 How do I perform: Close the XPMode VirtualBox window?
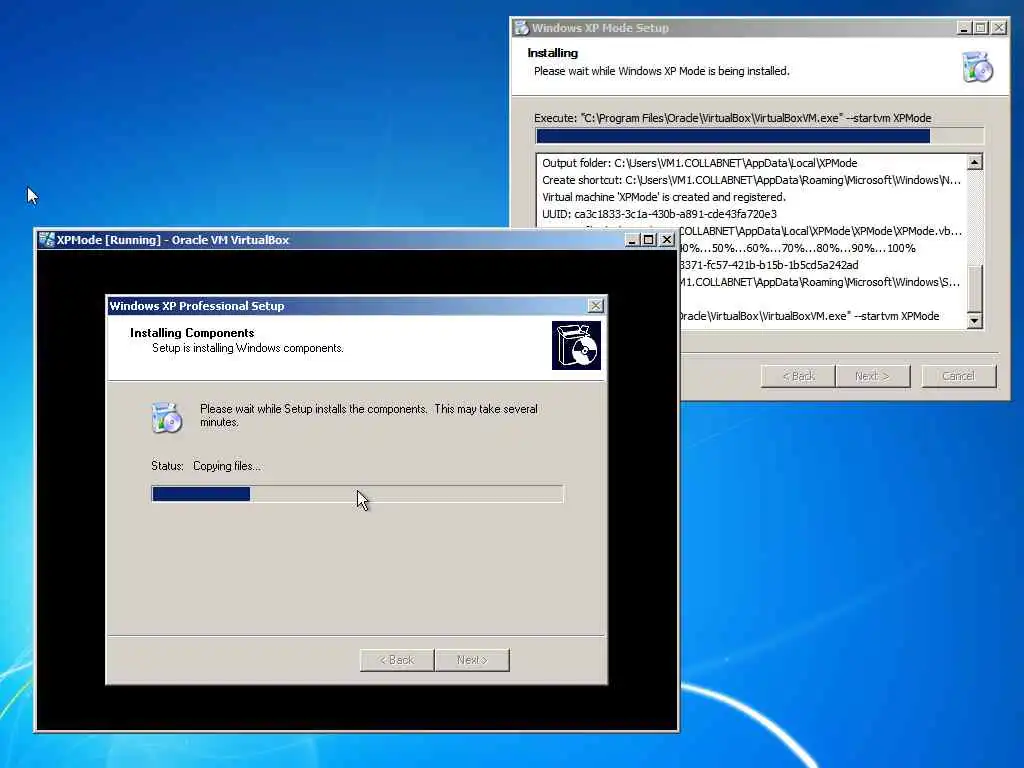tap(667, 240)
